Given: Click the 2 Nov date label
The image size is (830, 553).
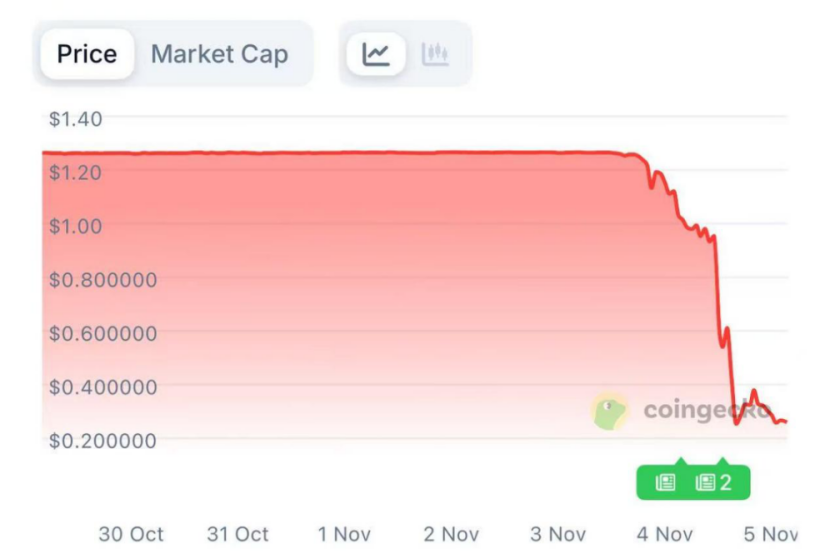Looking at the screenshot, I should click(x=451, y=534).
